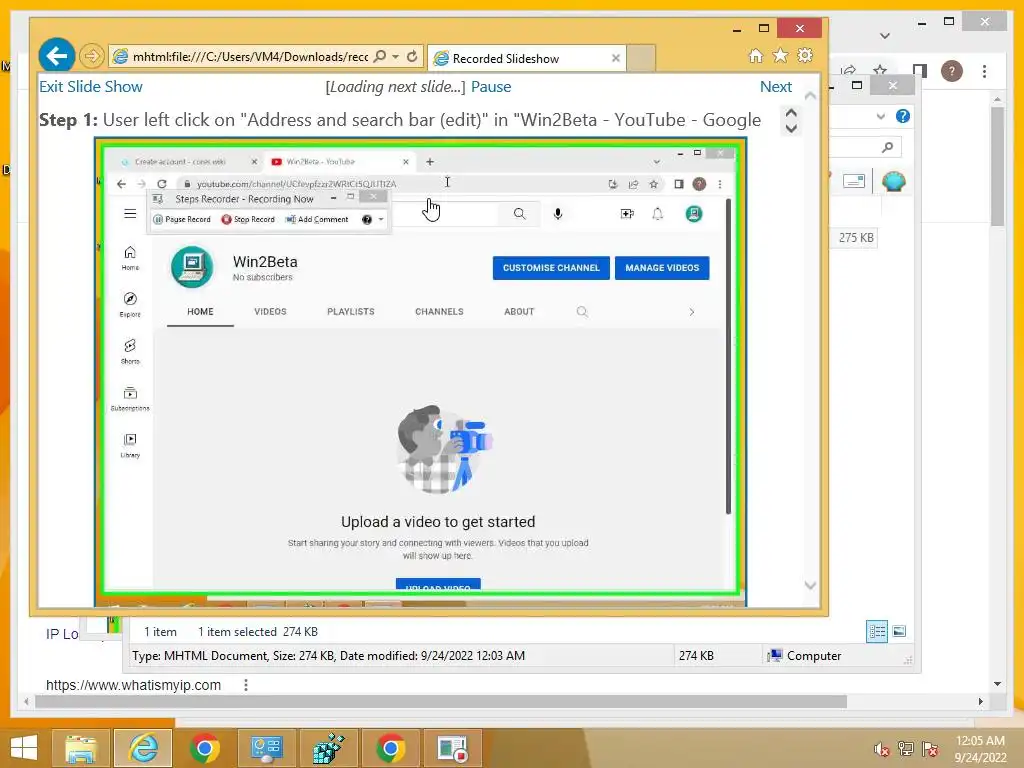Click the Step 1 description text
The width and height of the screenshot is (1024, 768).
[400, 120]
